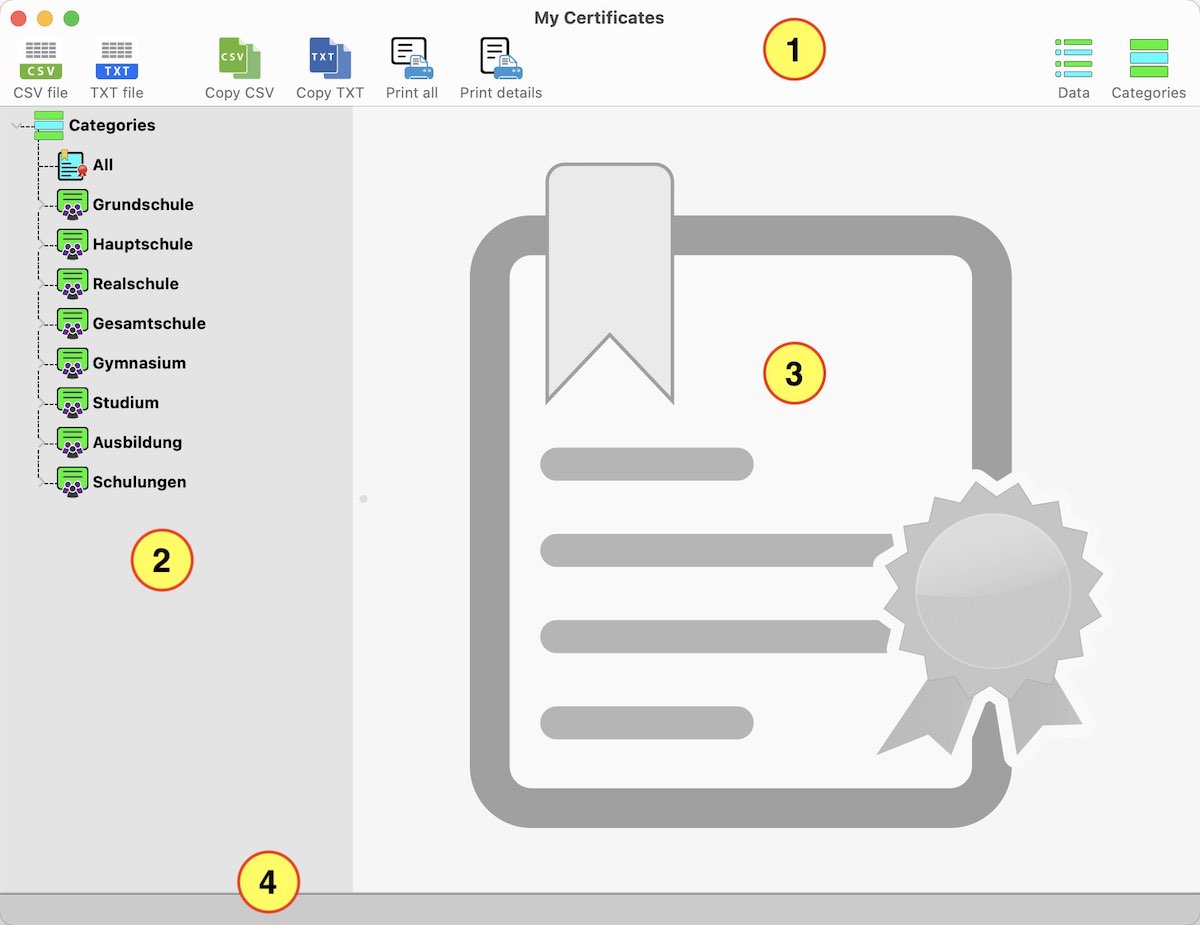
Task: Expand the Gymnasium category
Action: (x=41, y=364)
